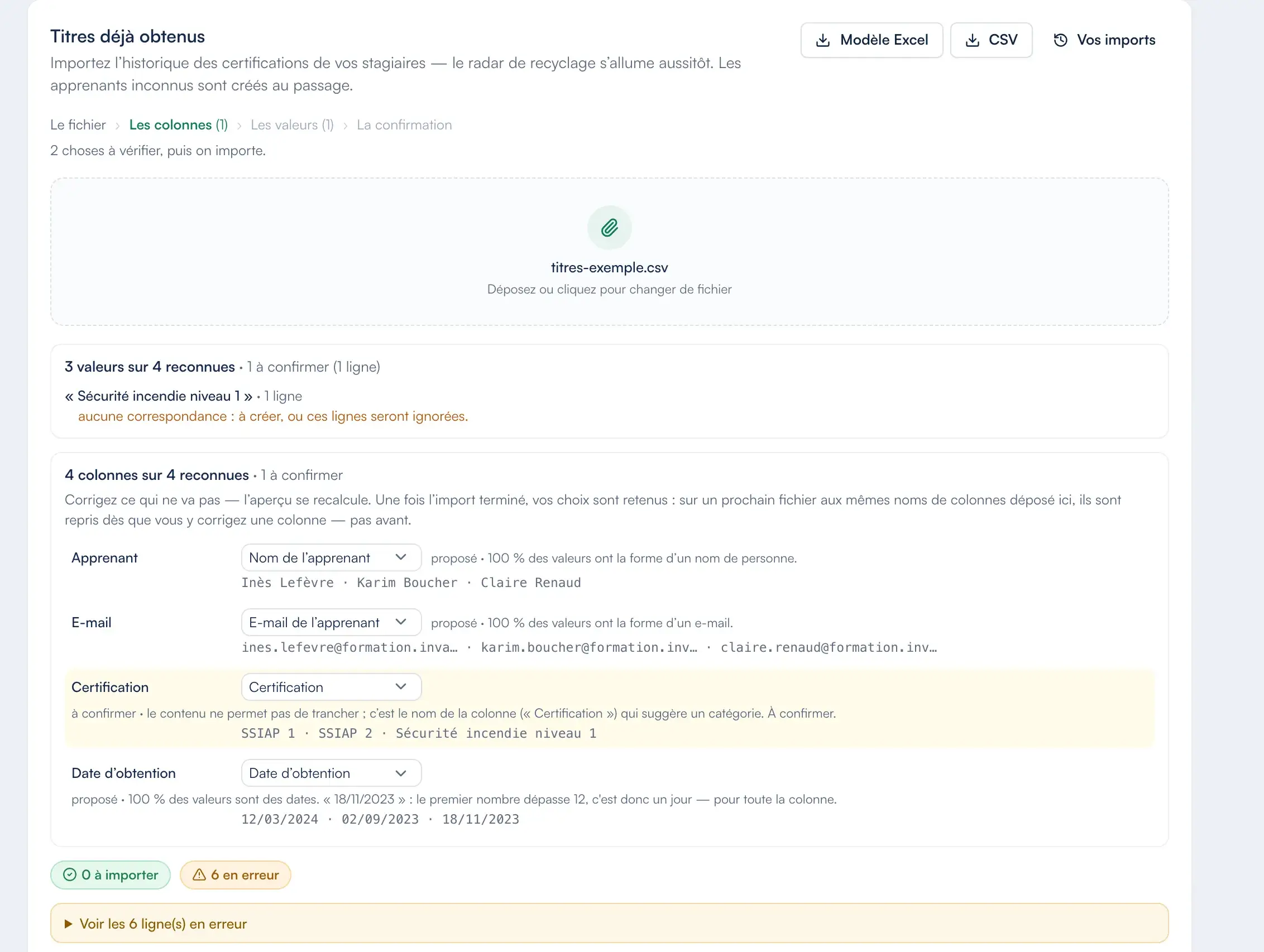Click the 'Titres déjà obtenus' title
Viewport: 1264px width, 952px height.
click(127, 36)
